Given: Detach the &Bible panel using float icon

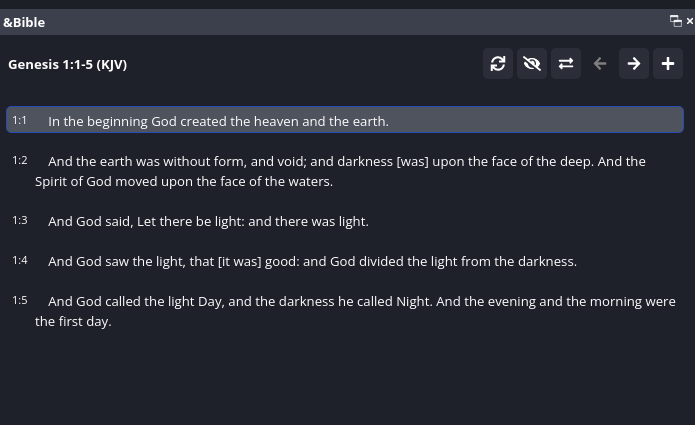Looking at the screenshot, I should 676,21.
